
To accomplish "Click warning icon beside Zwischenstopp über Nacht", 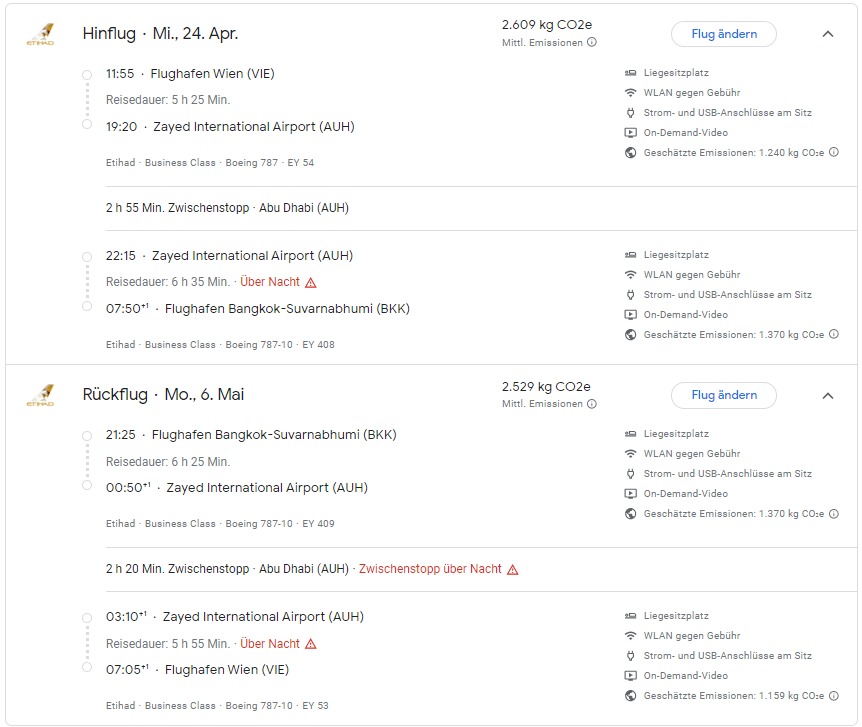I will coord(513,569).
